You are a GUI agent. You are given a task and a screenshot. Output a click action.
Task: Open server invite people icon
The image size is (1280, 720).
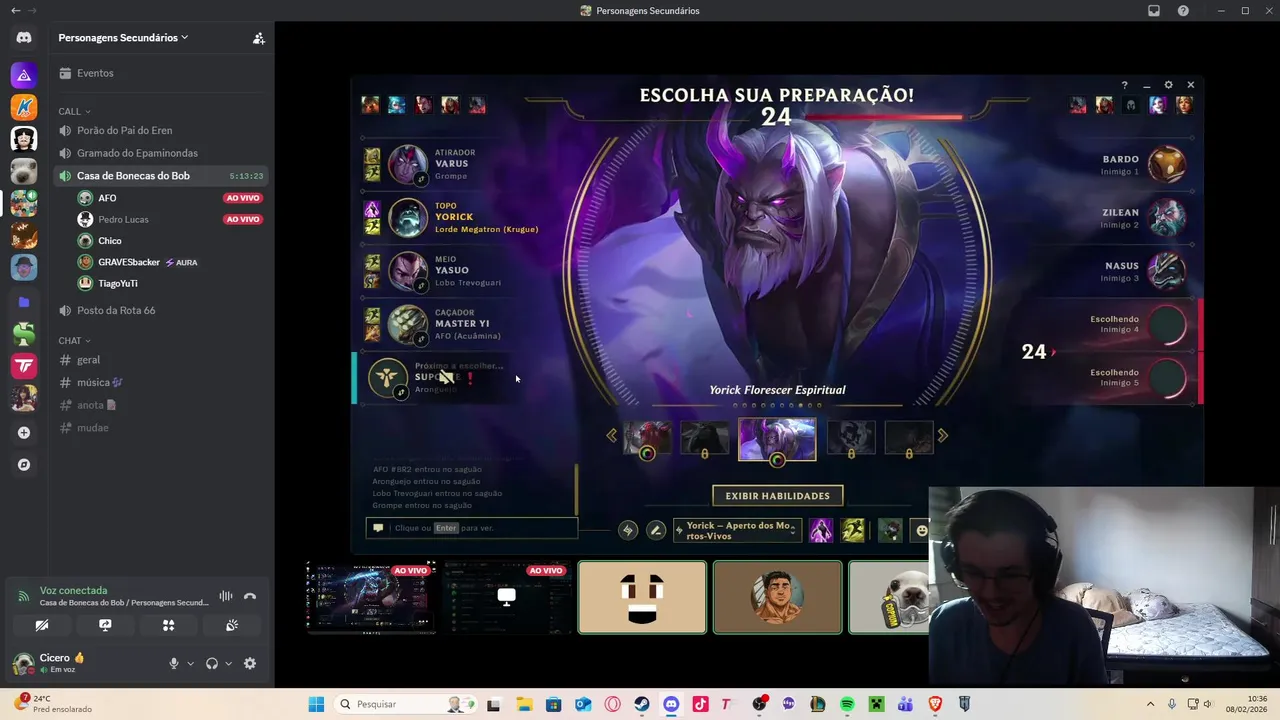258,38
